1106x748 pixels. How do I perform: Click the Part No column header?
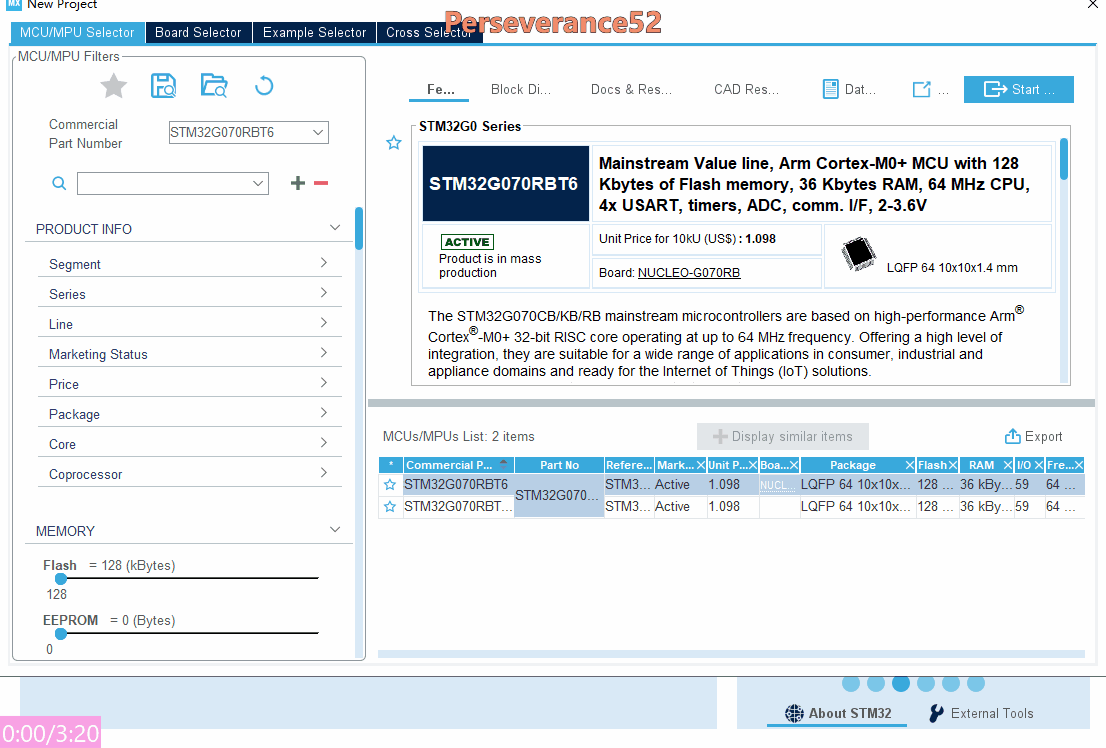coord(559,465)
